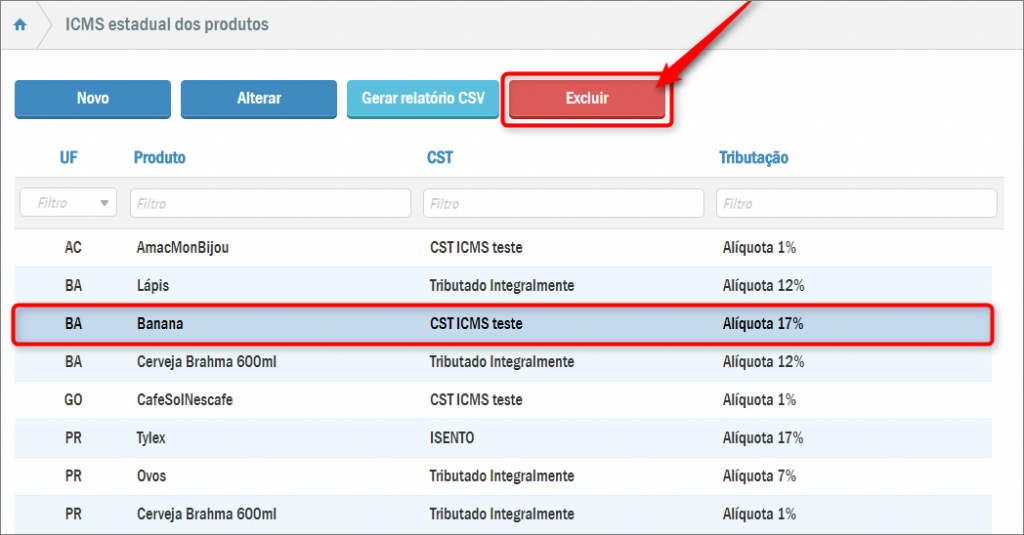The width and height of the screenshot is (1024, 535).
Task: Select the AmacMonBijou row
Action: coord(182,248)
